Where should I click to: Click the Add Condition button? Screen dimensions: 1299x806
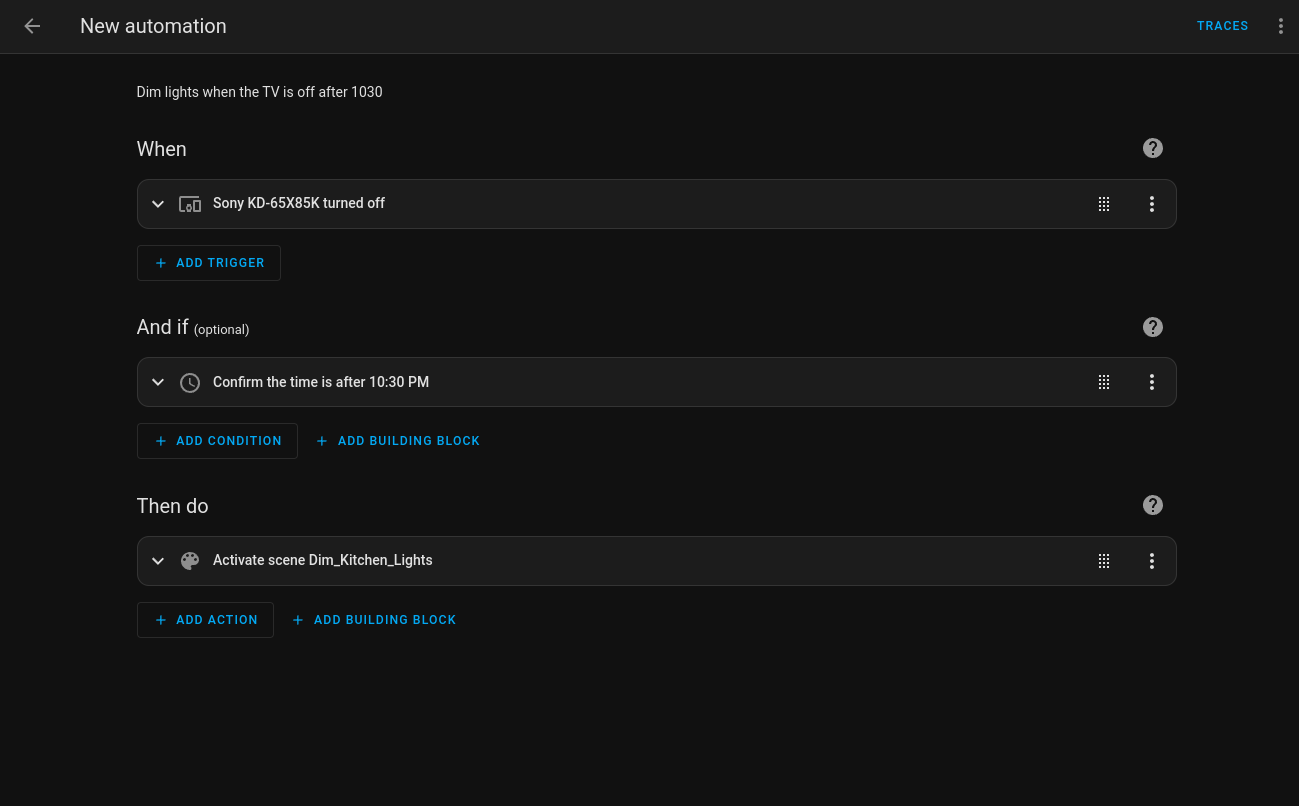(217, 441)
